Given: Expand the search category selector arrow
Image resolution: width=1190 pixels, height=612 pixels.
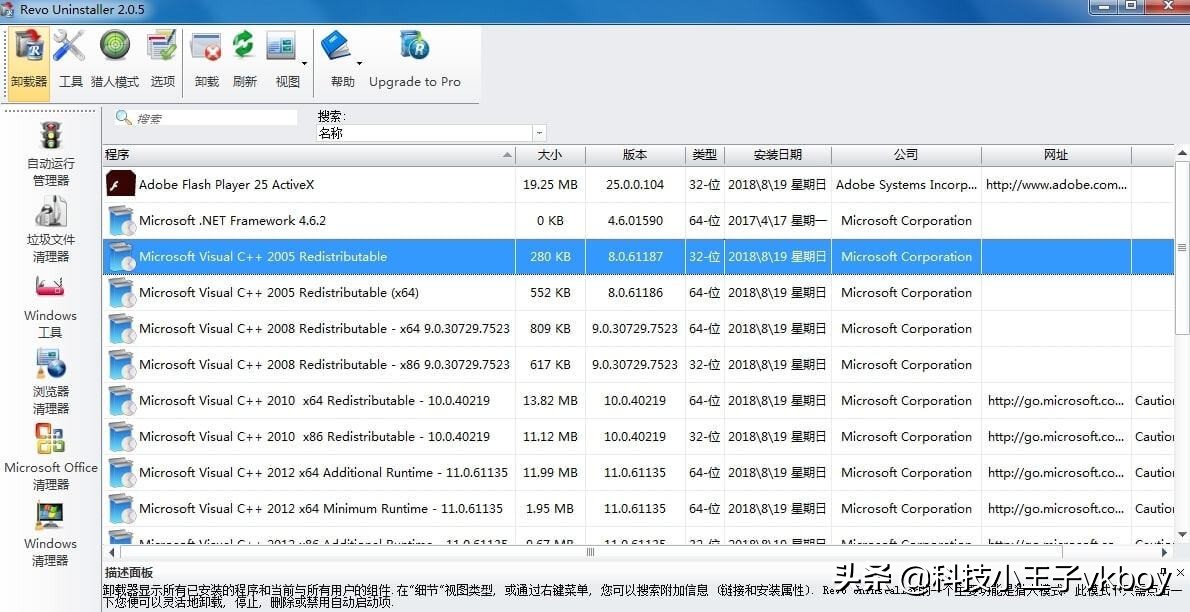Looking at the screenshot, I should coord(539,131).
